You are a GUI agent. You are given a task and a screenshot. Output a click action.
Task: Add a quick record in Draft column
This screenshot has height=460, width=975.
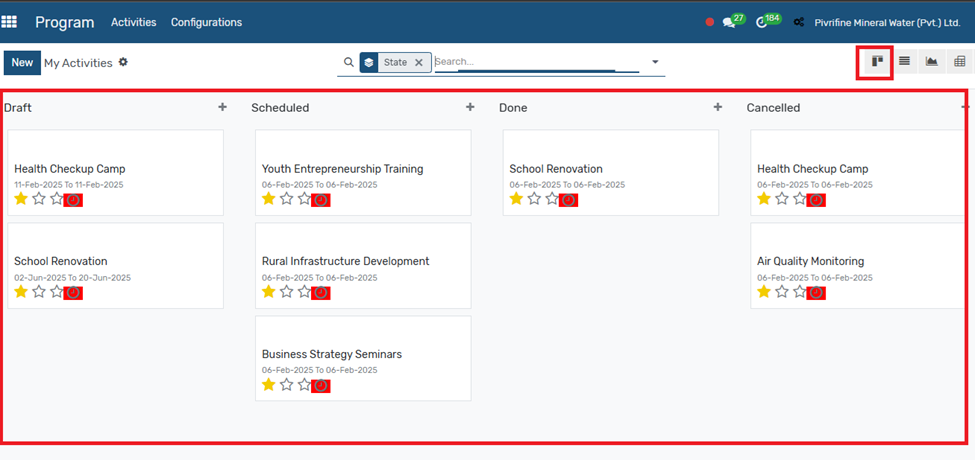(223, 107)
